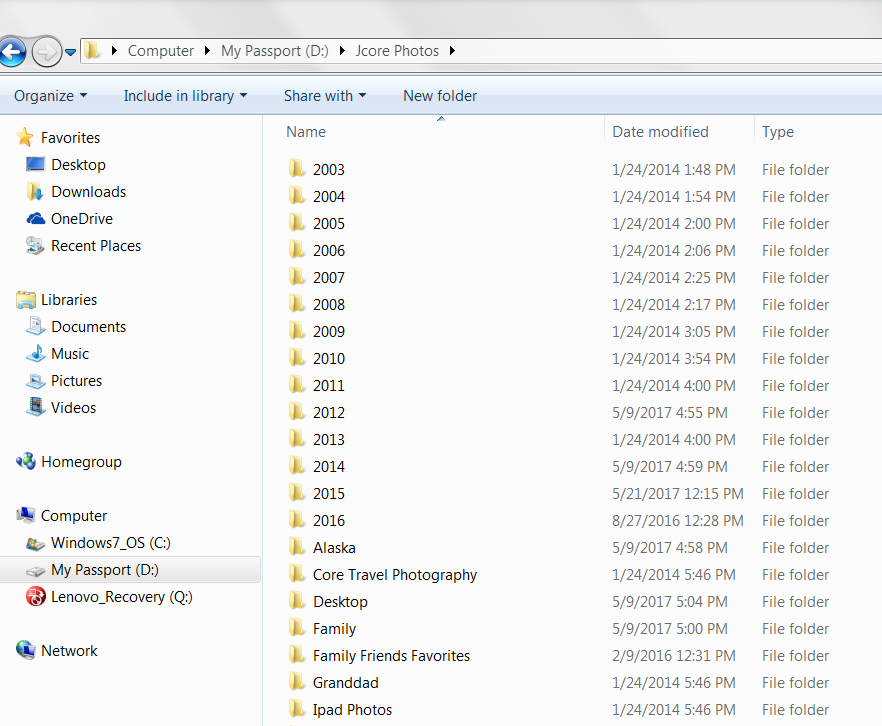Select the 2006 folder icon
This screenshot has width=882, height=726.
pyautogui.click(x=296, y=250)
